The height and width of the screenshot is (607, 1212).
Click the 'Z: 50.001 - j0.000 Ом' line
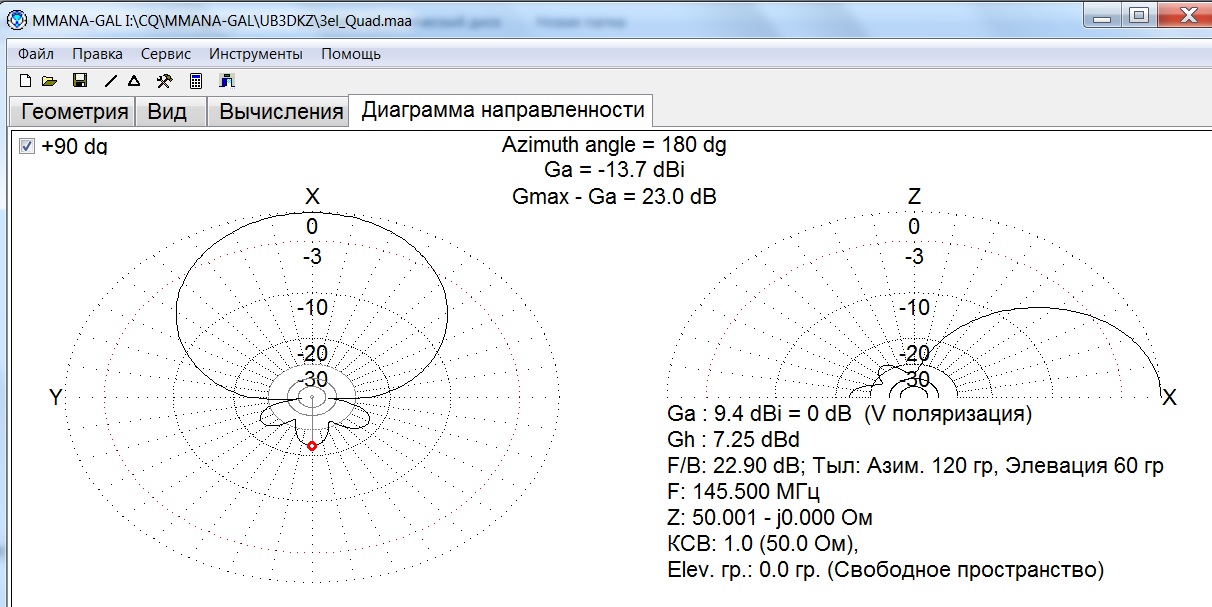pyautogui.click(x=770, y=518)
